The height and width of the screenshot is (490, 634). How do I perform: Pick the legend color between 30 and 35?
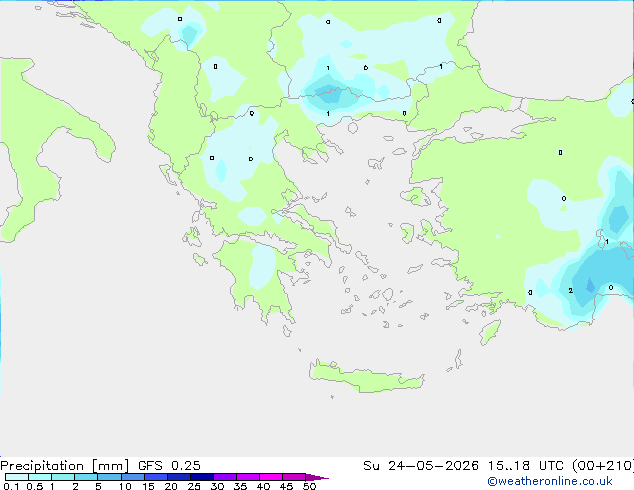click(224, 477)
